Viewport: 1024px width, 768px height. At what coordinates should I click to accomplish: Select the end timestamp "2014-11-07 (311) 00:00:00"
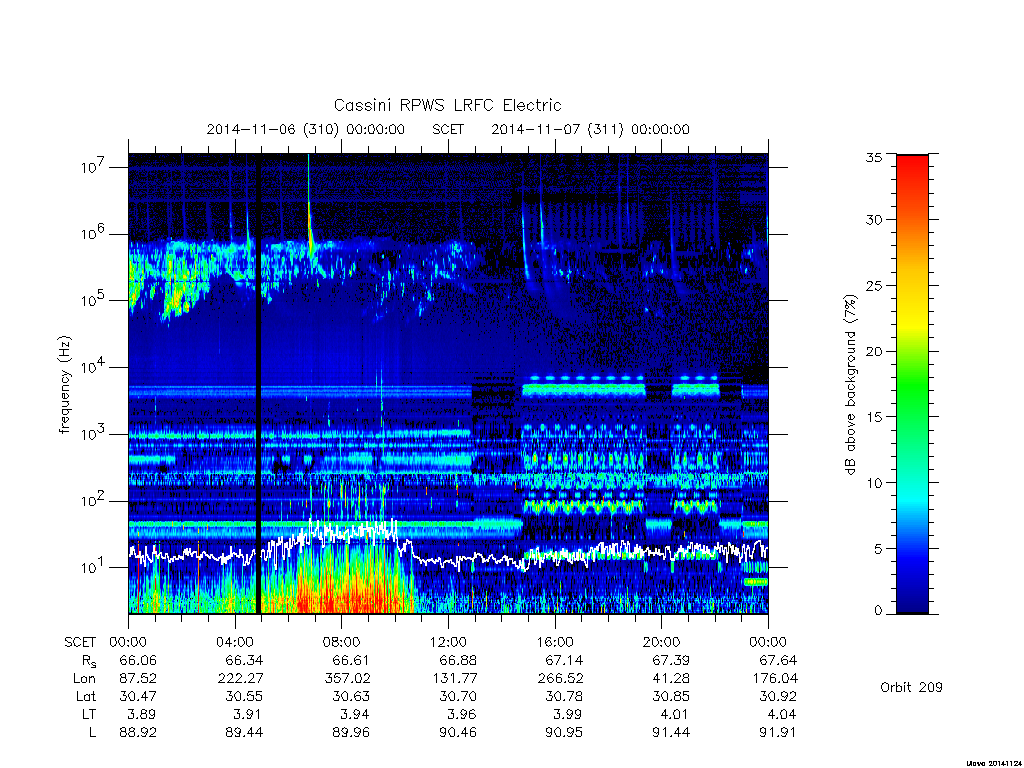click(x=590, y=129)
